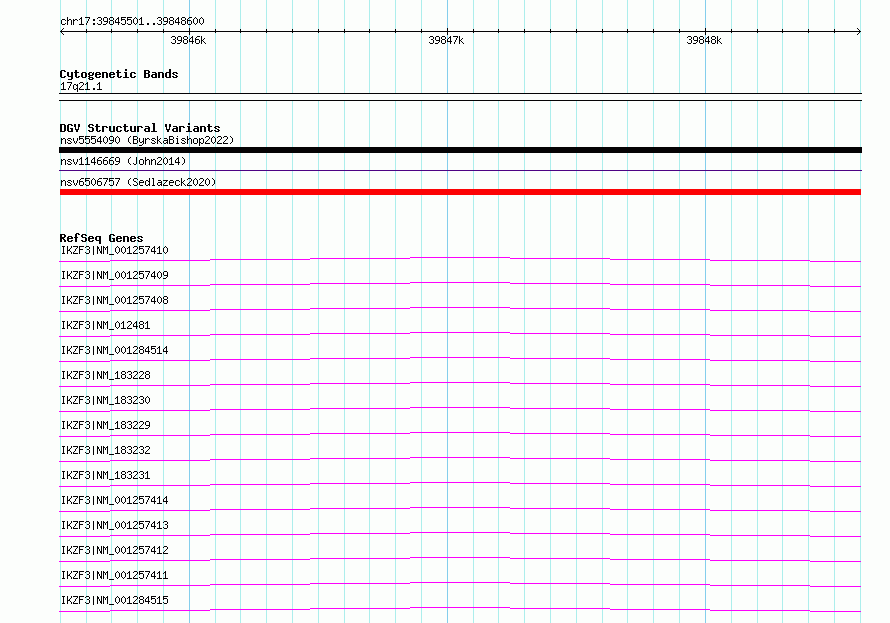Open transcript IKZF3|NM_001257410
890x623 pixels.
pyautogui.click(x=115, y=250)
